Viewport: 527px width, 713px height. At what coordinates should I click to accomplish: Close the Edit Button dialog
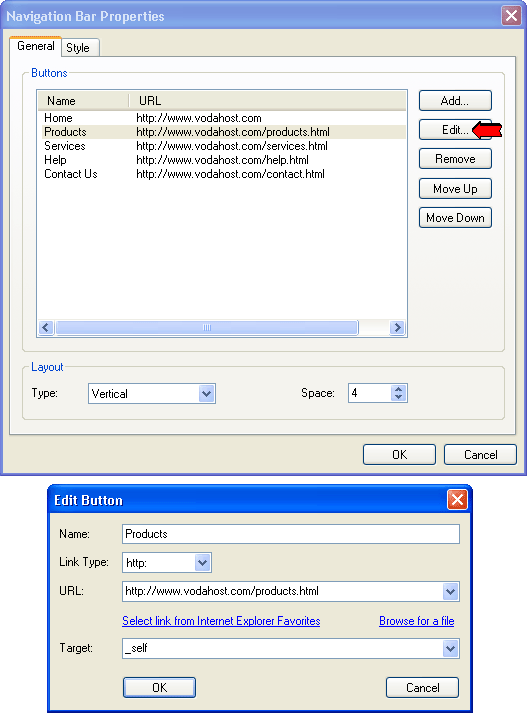(x=457, y=500)
